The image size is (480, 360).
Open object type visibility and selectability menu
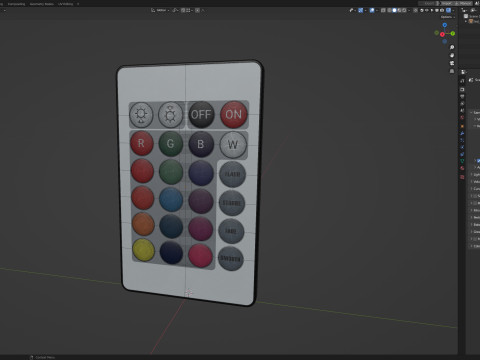click(352, 10)
